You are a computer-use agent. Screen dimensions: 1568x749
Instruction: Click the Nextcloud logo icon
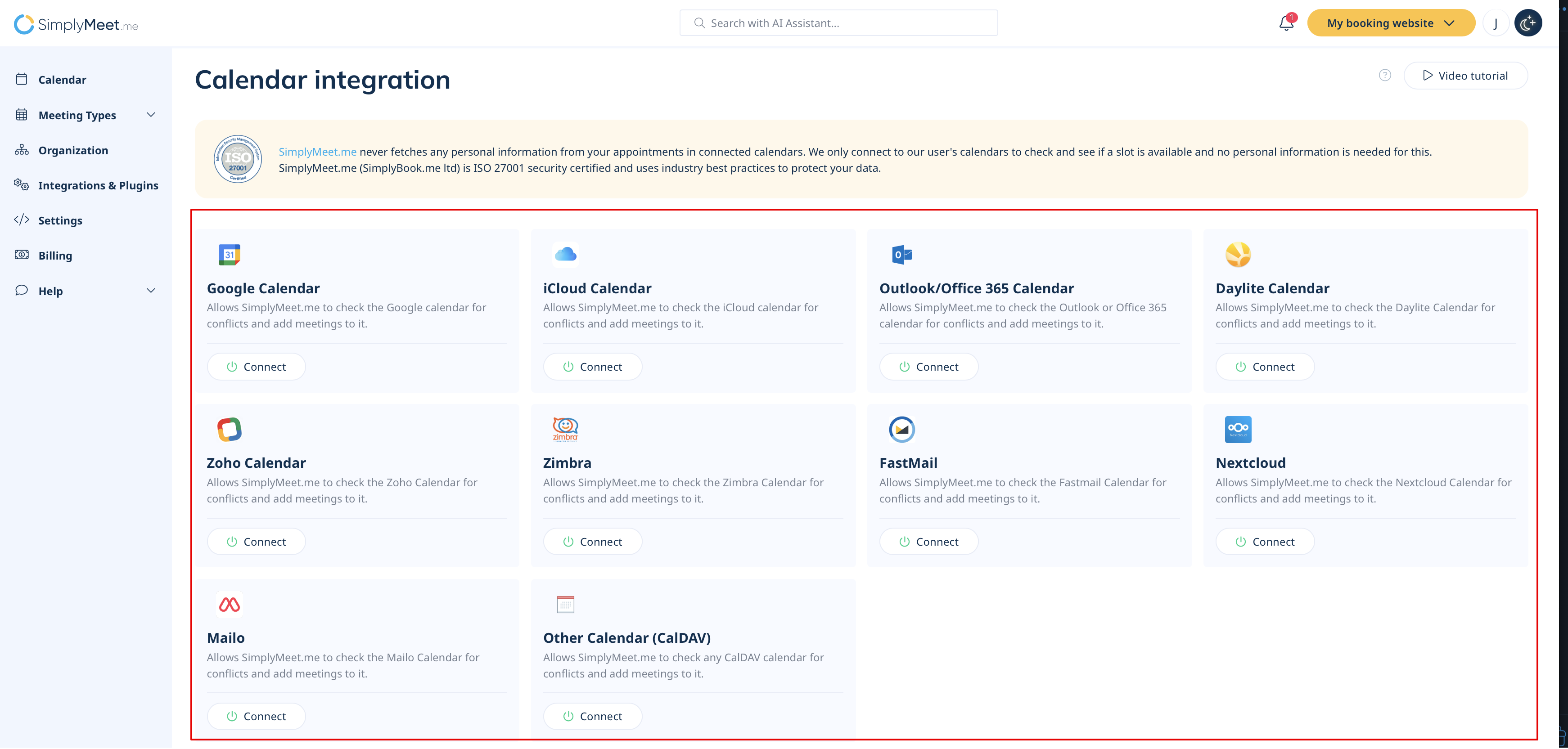coord(1238,430)
